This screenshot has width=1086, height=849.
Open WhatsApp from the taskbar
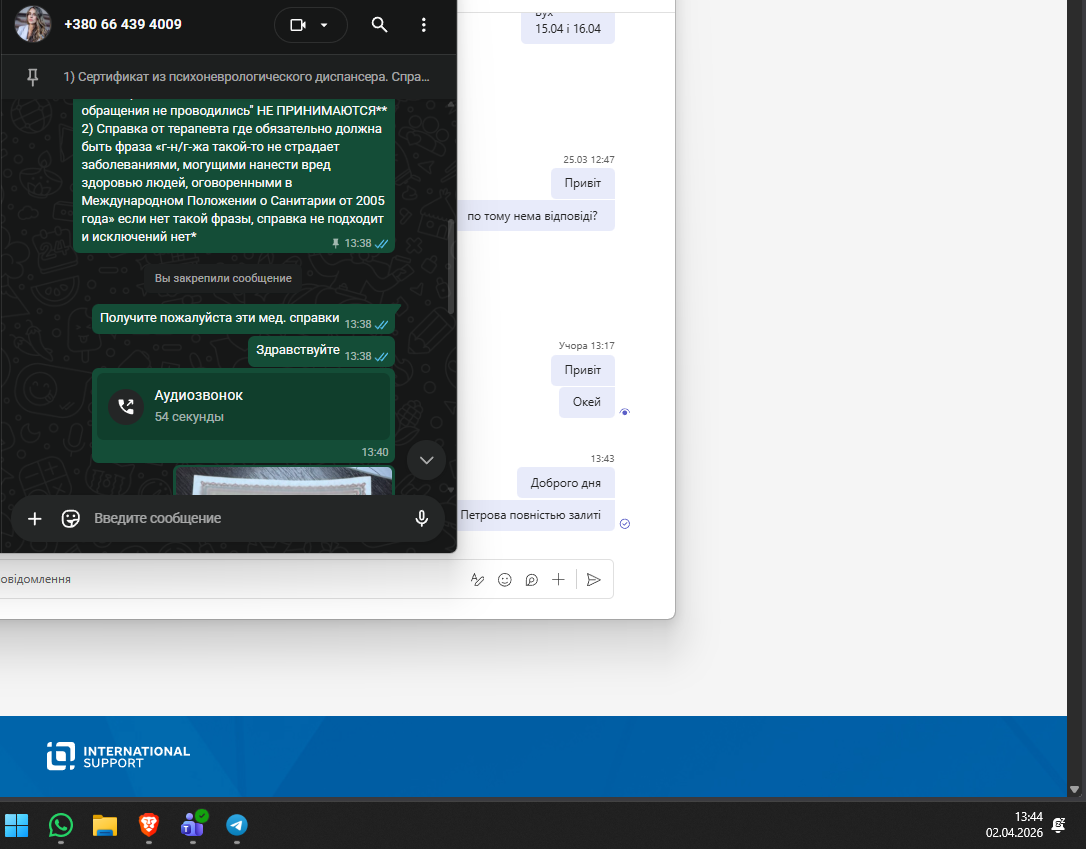[x=61, y=825]
